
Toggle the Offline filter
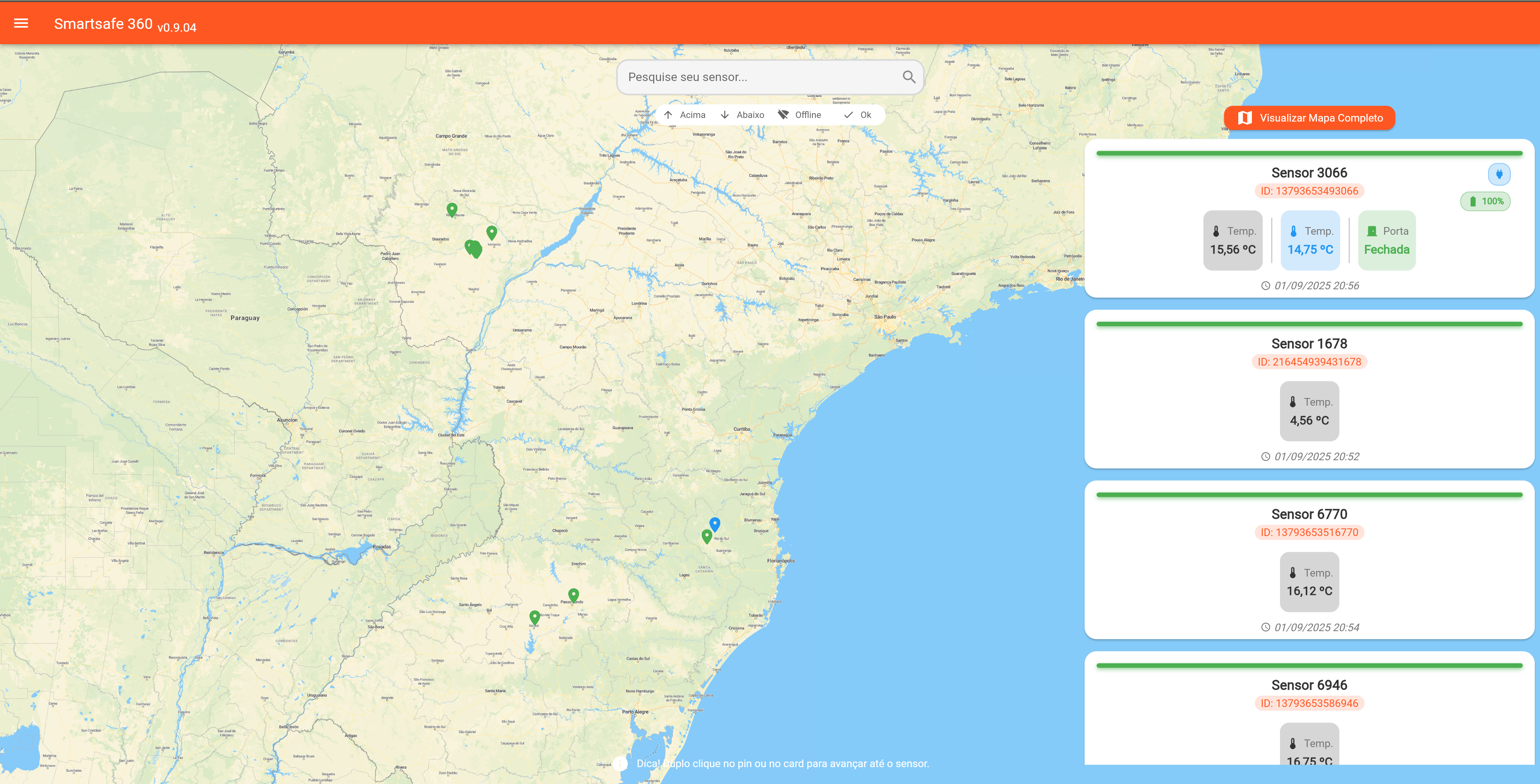[799, 115]
